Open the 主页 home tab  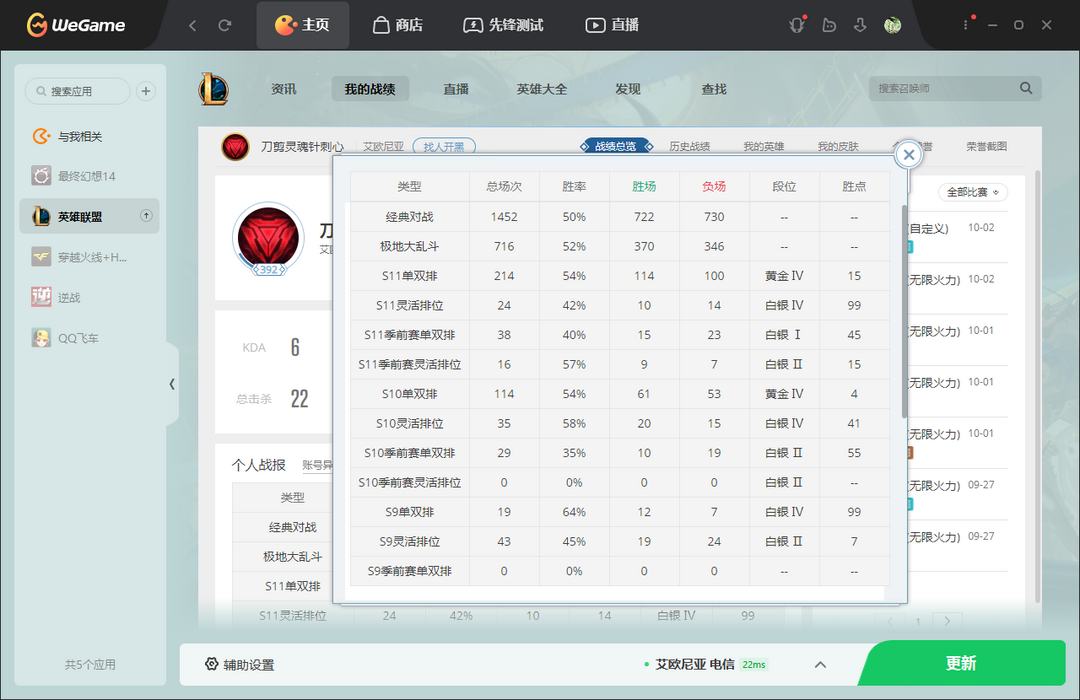302,25
